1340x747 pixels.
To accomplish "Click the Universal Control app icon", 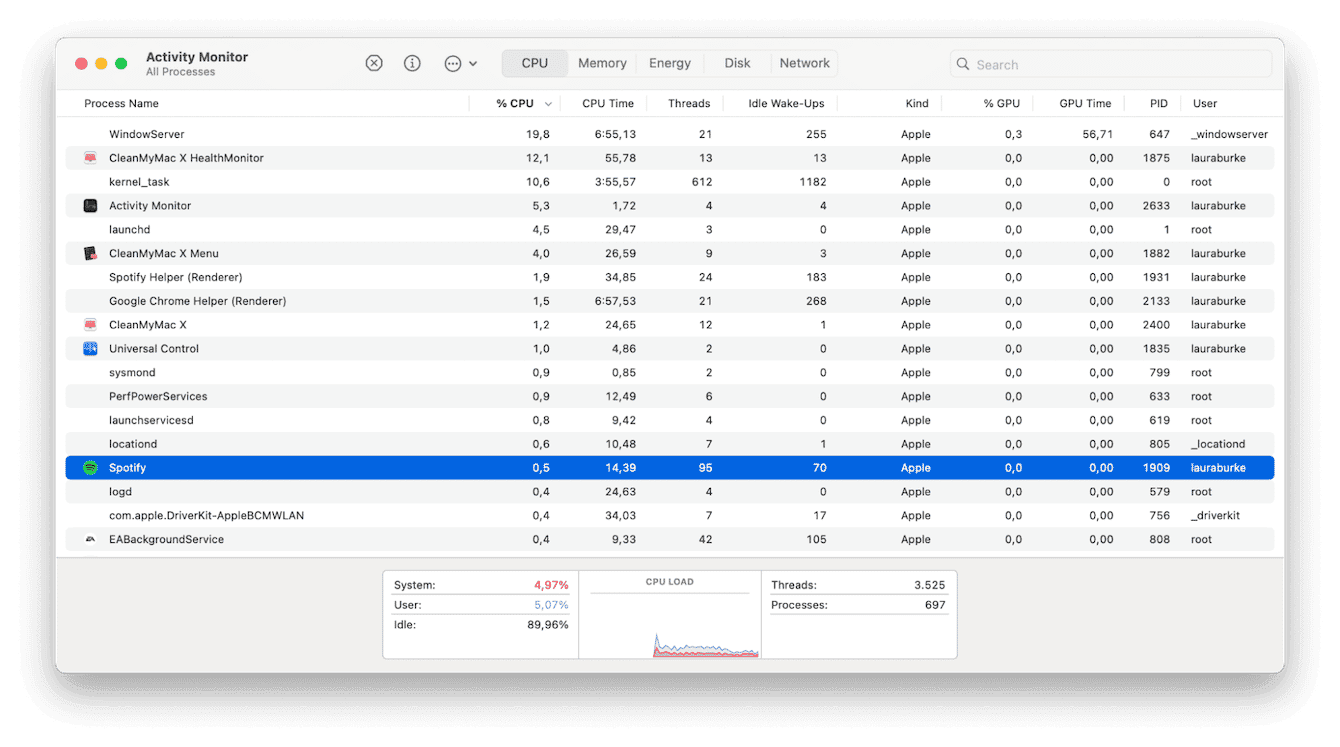I will click(x=90, y=348).
